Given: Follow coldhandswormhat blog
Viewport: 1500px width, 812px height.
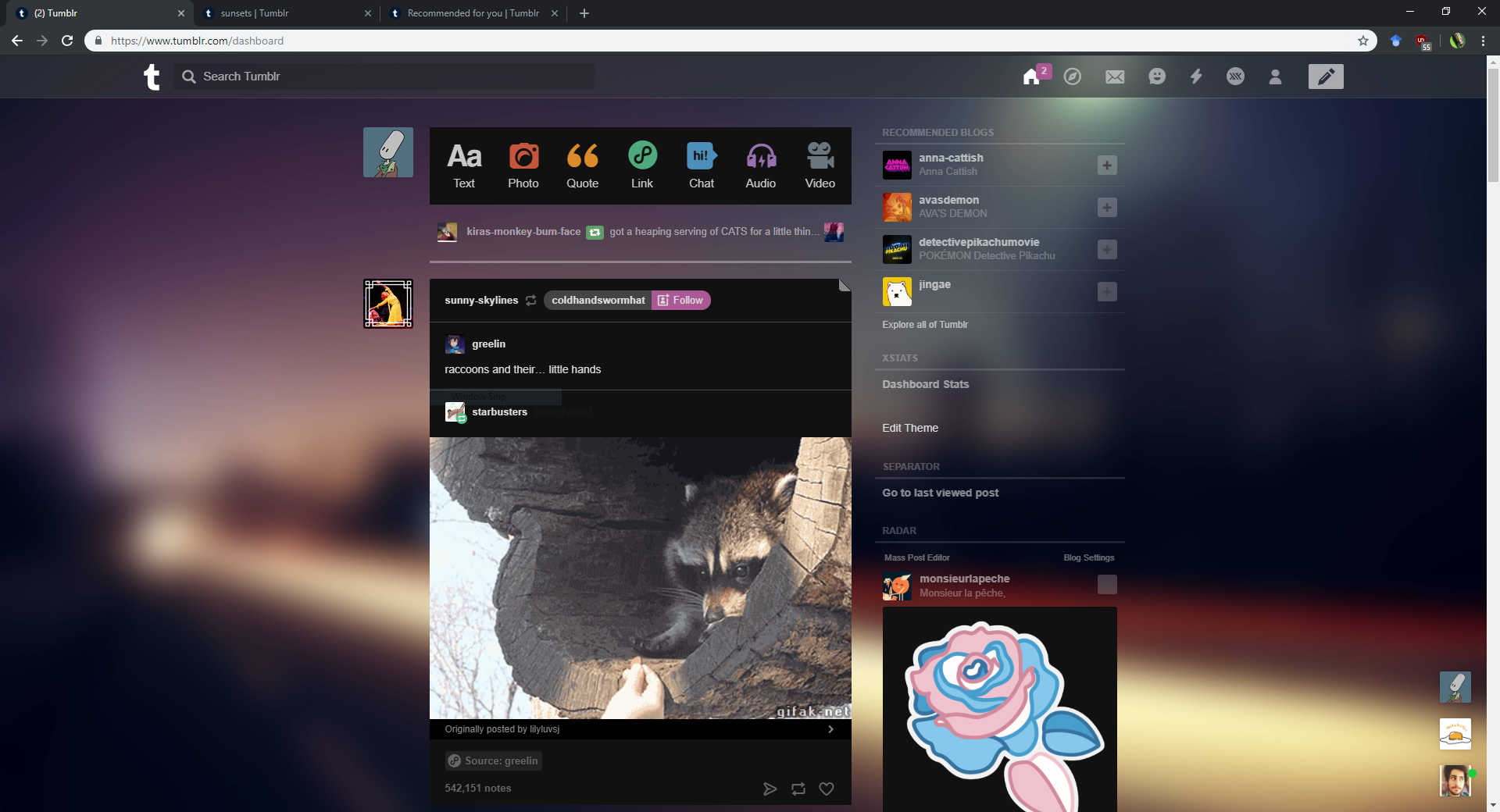Looking at the screenshot, I should click(681, 300).
